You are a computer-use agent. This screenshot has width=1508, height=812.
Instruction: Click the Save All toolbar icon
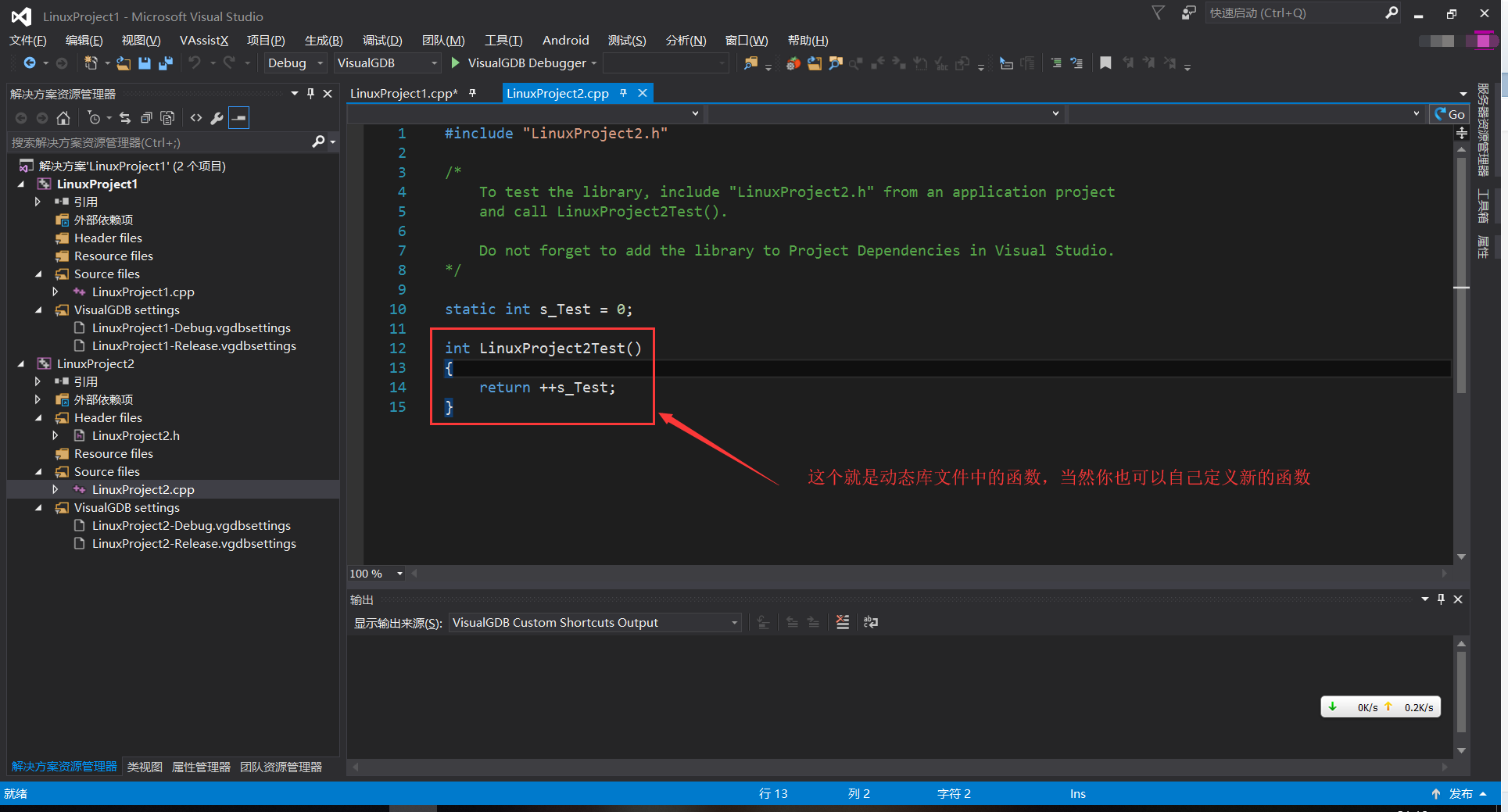click(x=165, y=63)
